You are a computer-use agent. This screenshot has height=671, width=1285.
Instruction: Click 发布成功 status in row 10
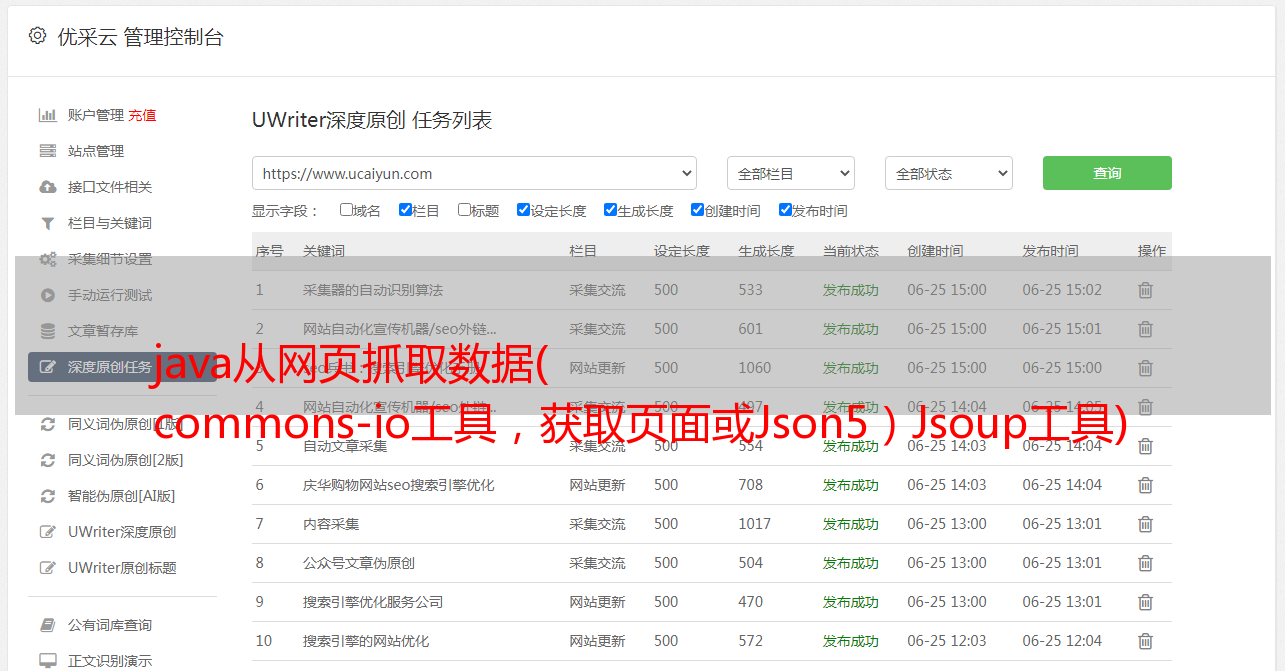851,641
